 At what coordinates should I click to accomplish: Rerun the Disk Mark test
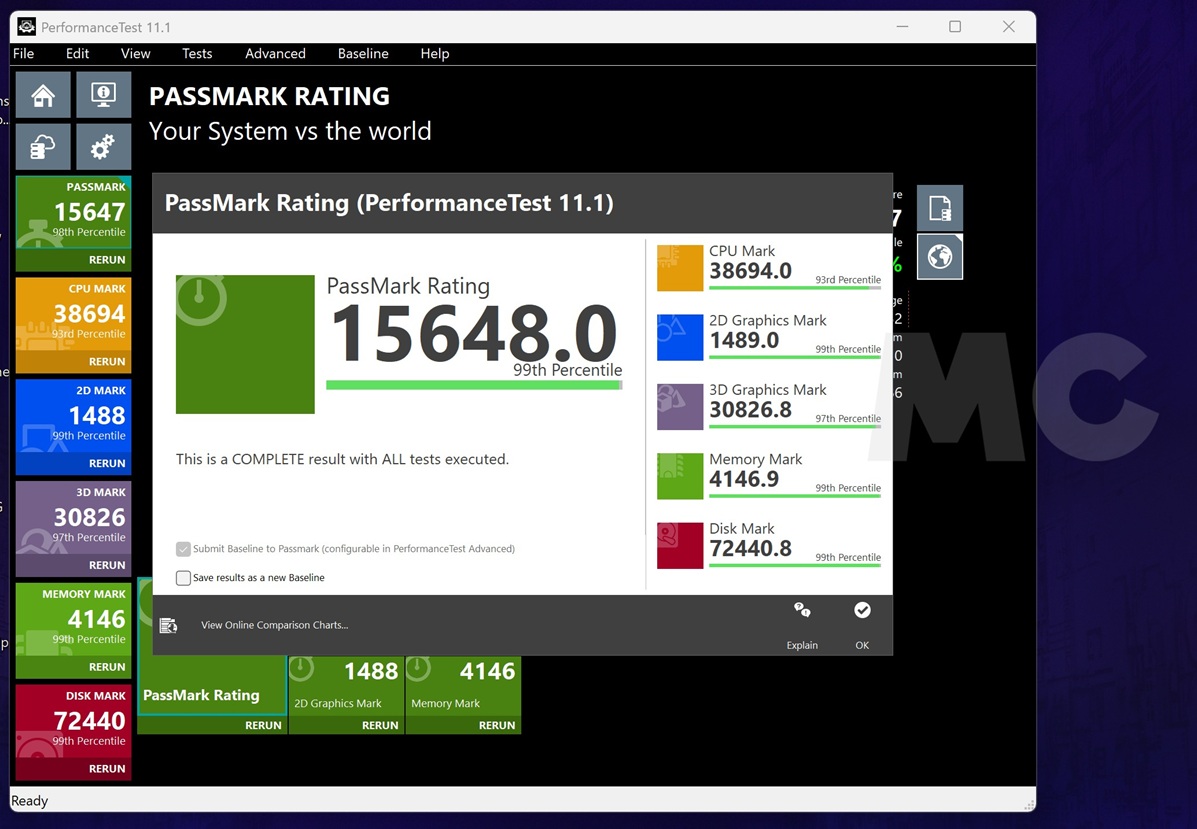point(107,769)
